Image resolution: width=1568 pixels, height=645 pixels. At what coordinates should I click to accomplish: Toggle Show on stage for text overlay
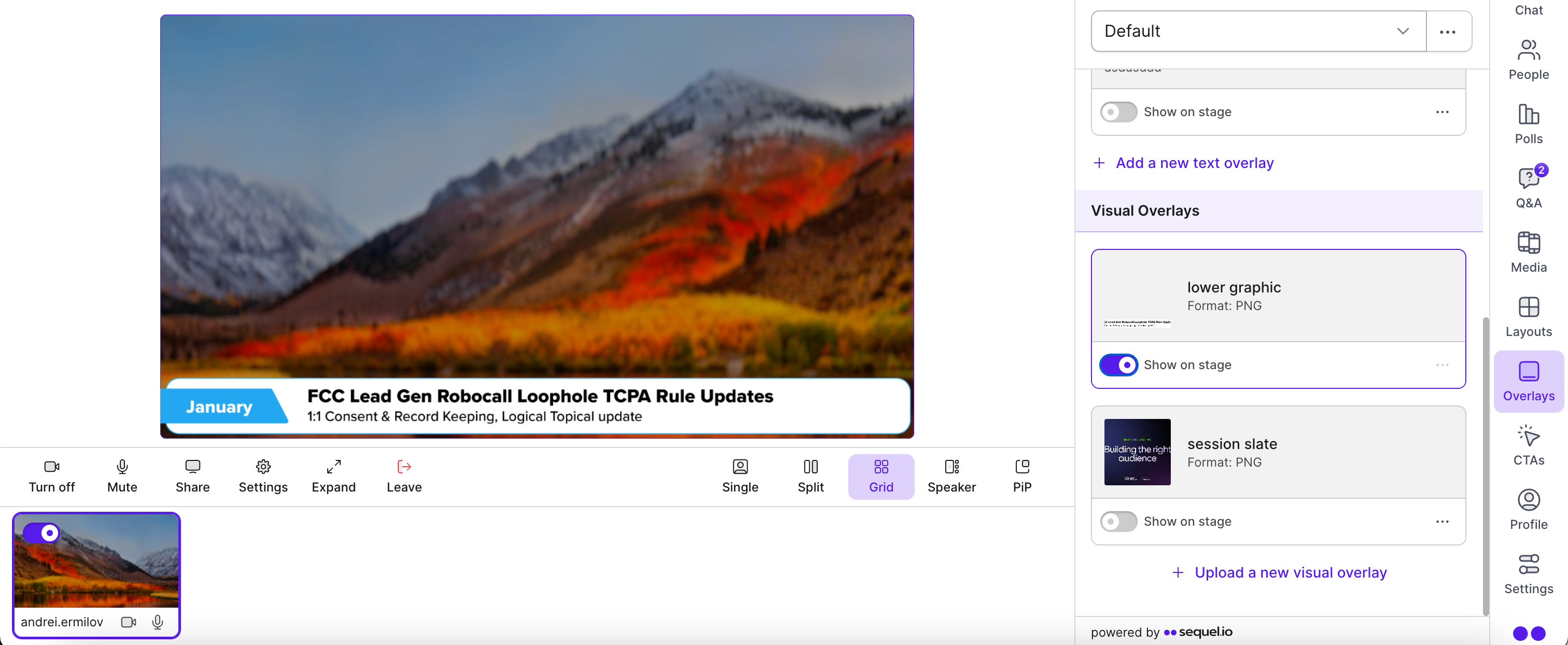(x=1118, y=112)
